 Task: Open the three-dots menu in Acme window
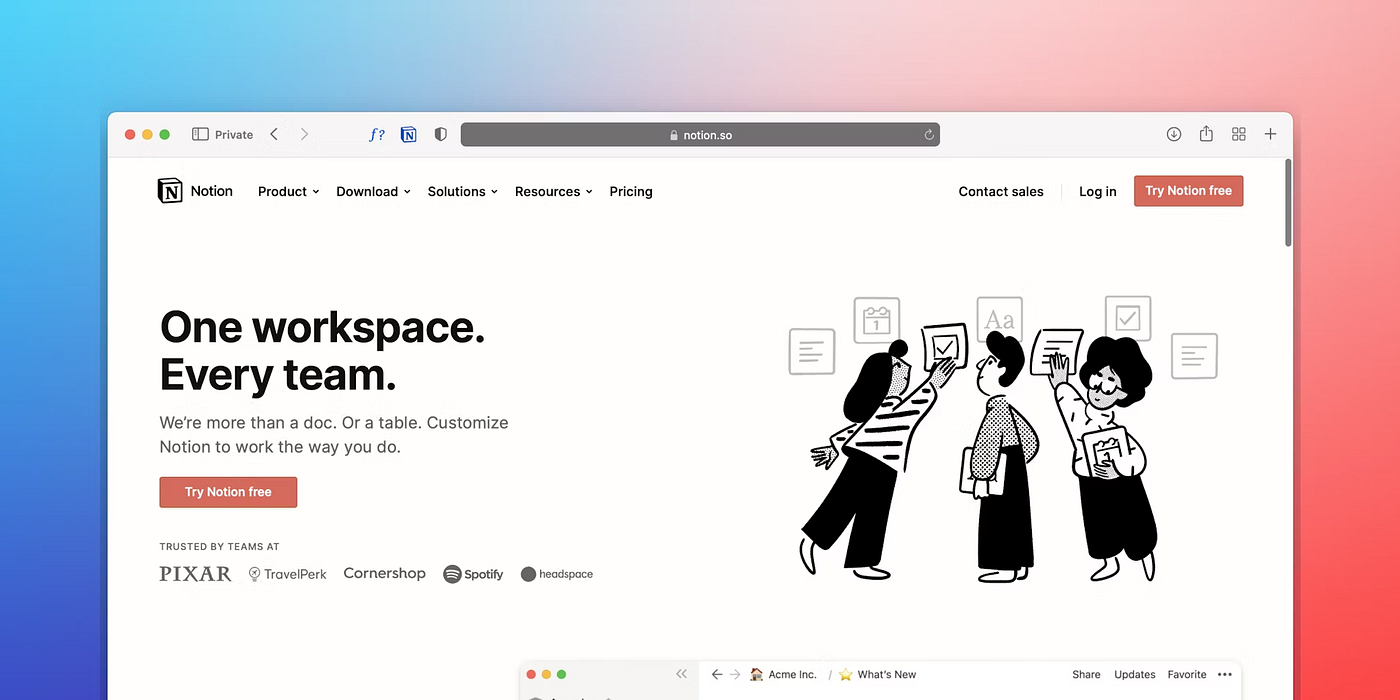pyautogui.click(x=1225, y=675)
